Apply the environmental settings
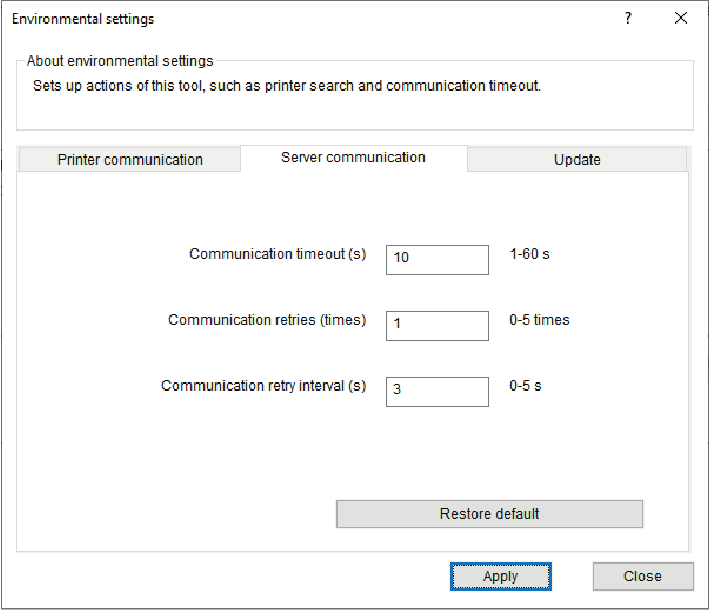The image size is (710, 610). point(500,576)
